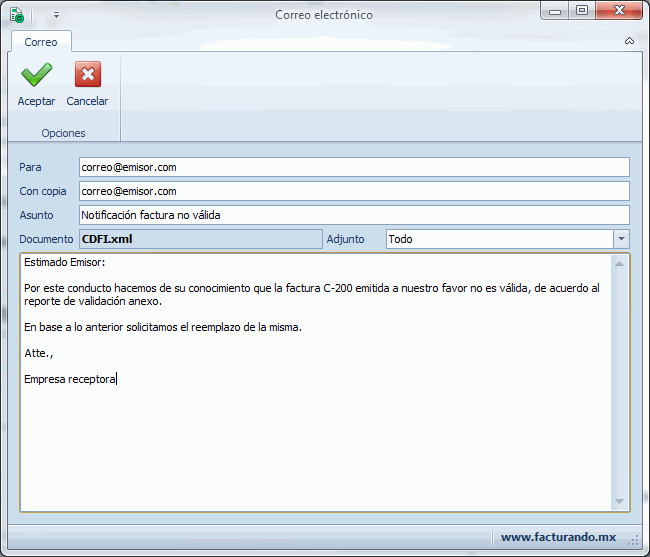Open the www.facturando.mx link
The width and height of the screenshot is (650, 557).
[x=557, y=537]
